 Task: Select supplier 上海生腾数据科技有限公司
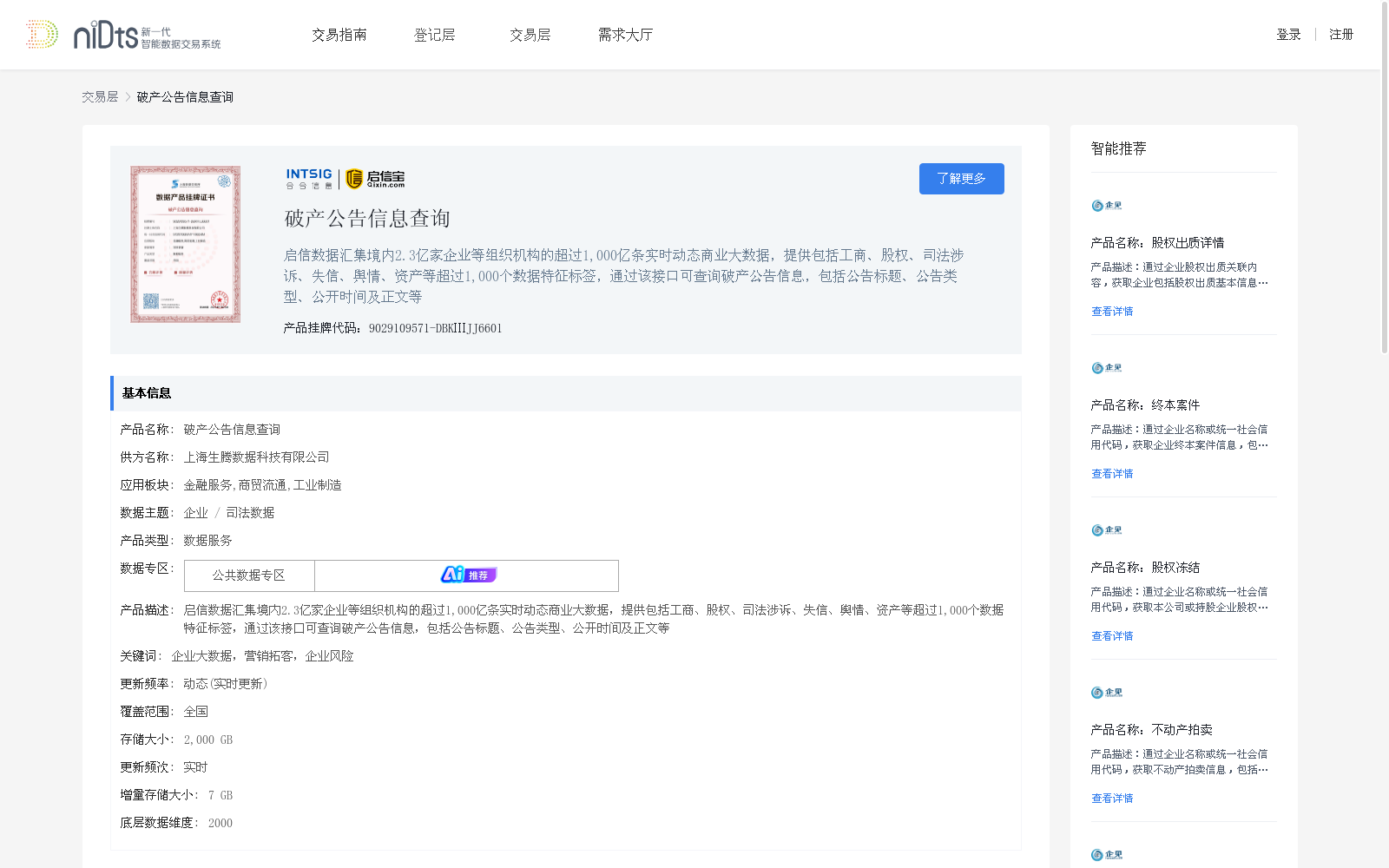tap(256, 457)
